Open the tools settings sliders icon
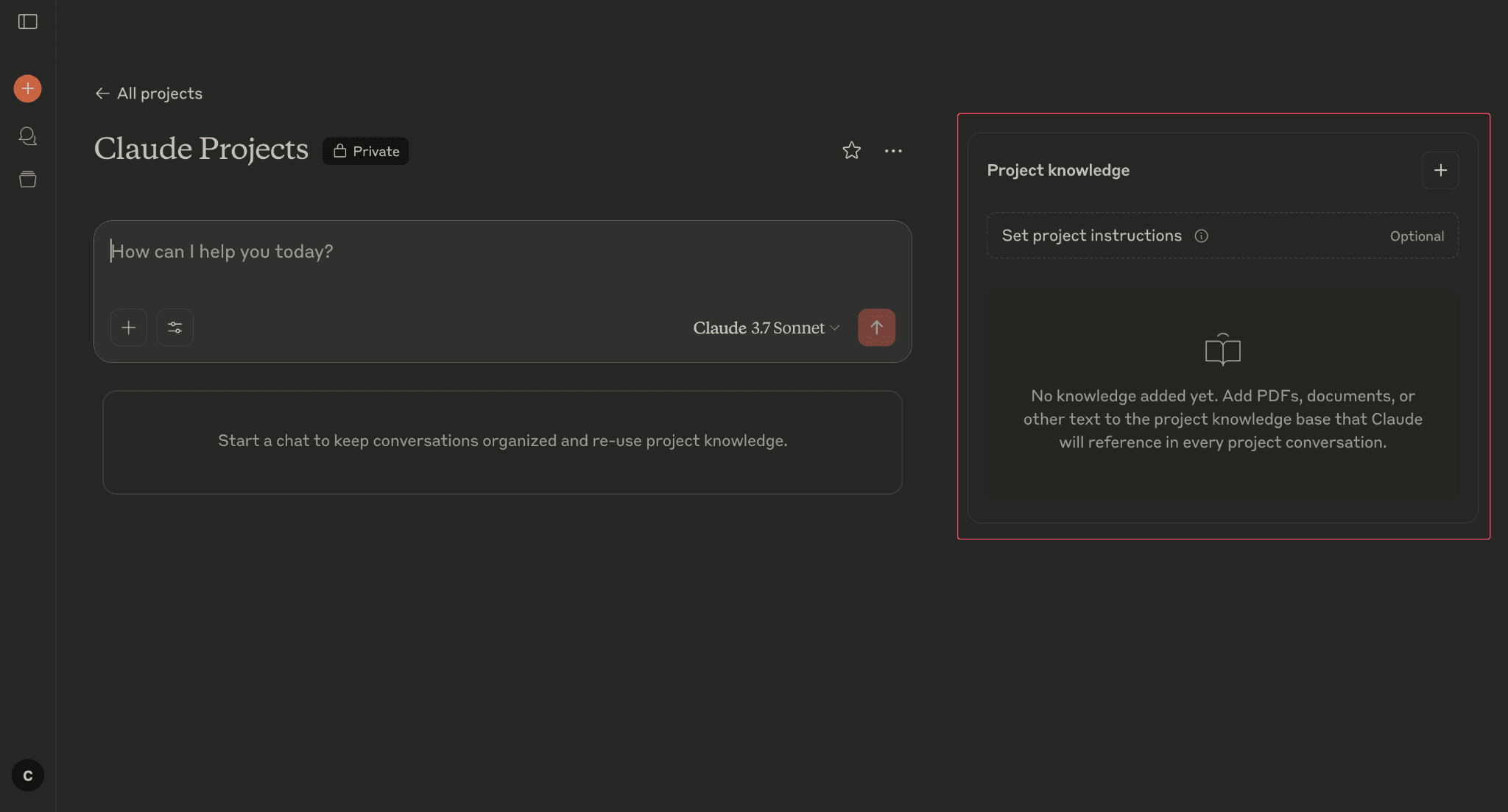 point(175,327)
